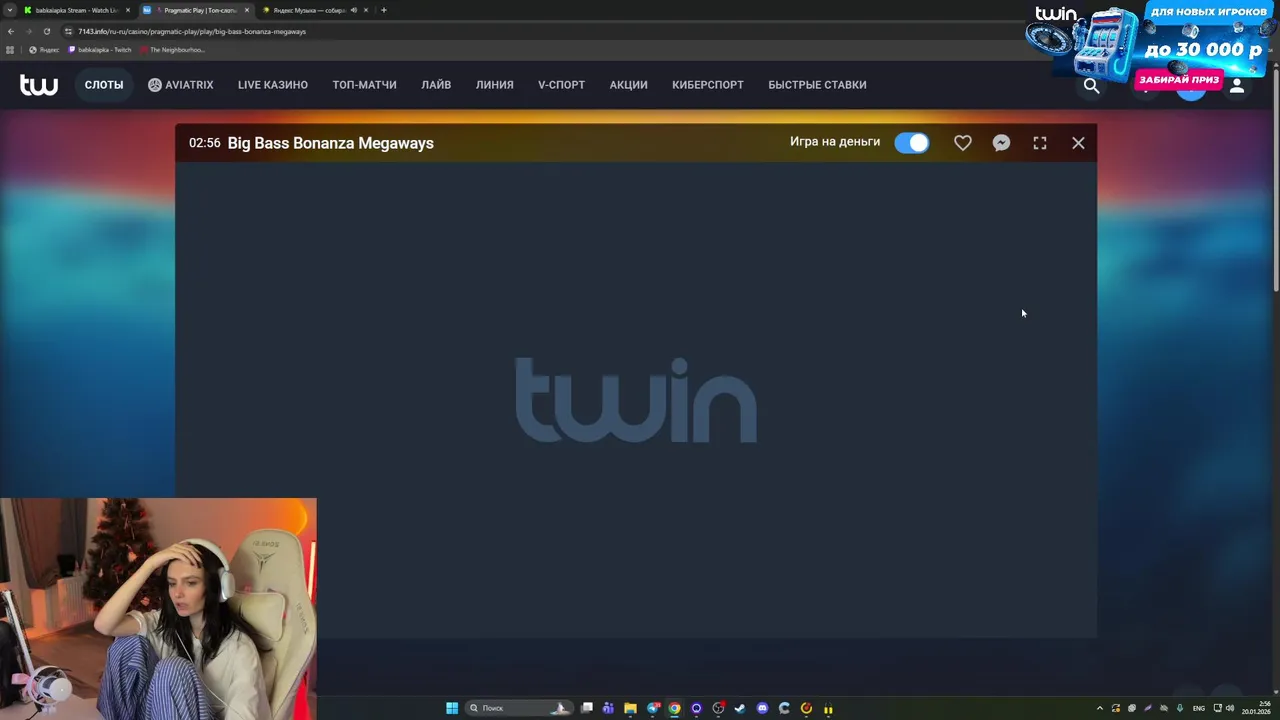Open the СЛОТЫ section

click(104, 85)
